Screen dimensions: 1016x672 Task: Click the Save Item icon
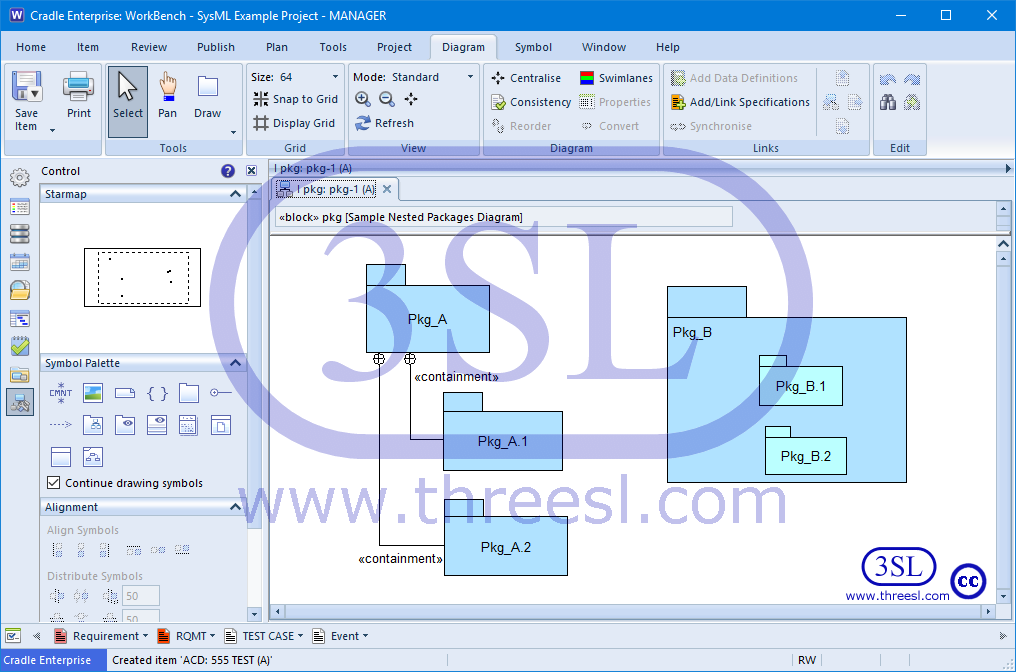pyautogui.click(x=27, y=87)
